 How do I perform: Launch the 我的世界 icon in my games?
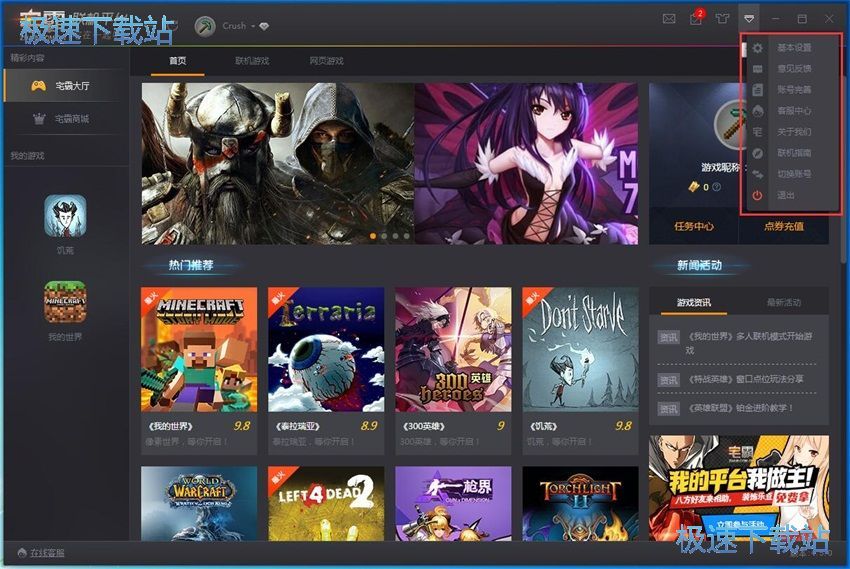(65, 302)
